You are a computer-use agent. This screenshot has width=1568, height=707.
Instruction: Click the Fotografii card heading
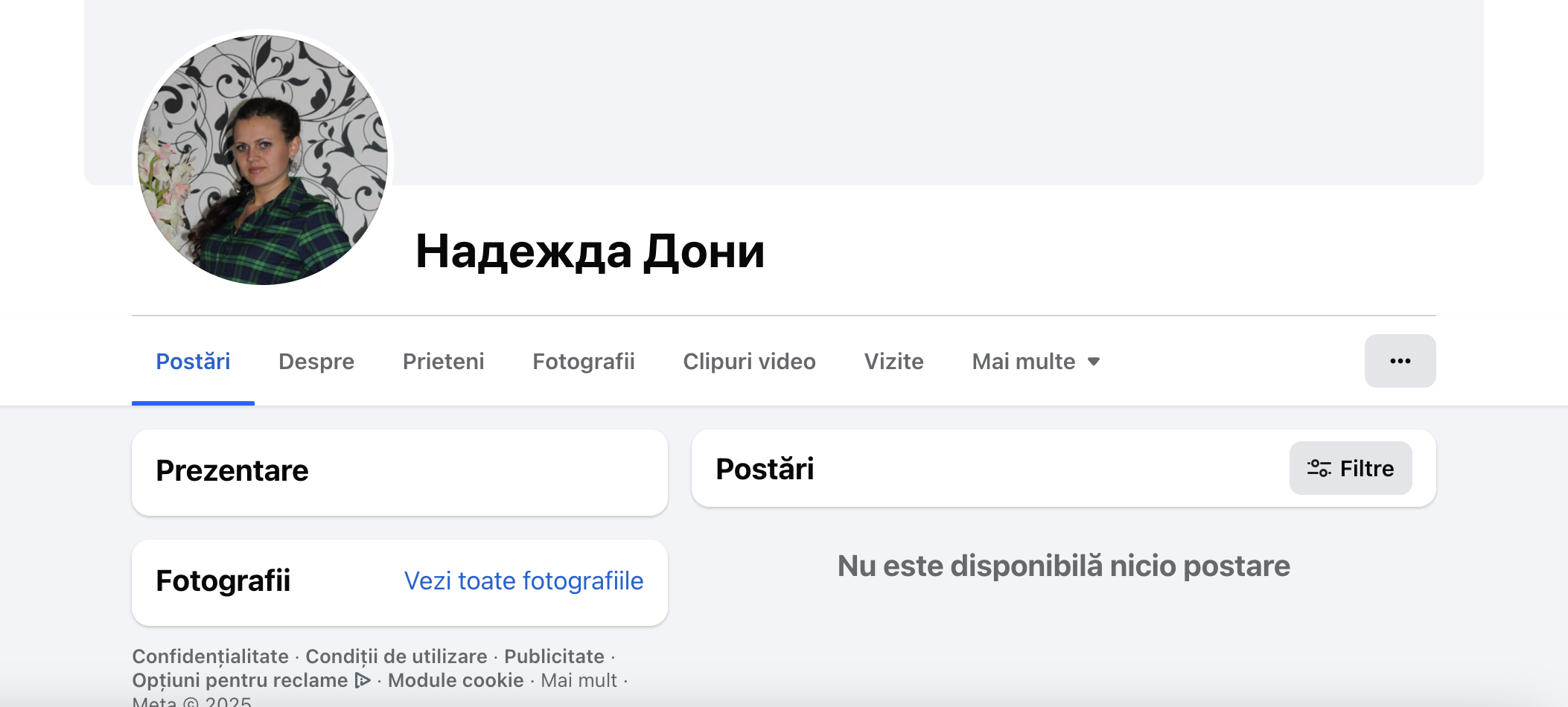pos(223,580)
